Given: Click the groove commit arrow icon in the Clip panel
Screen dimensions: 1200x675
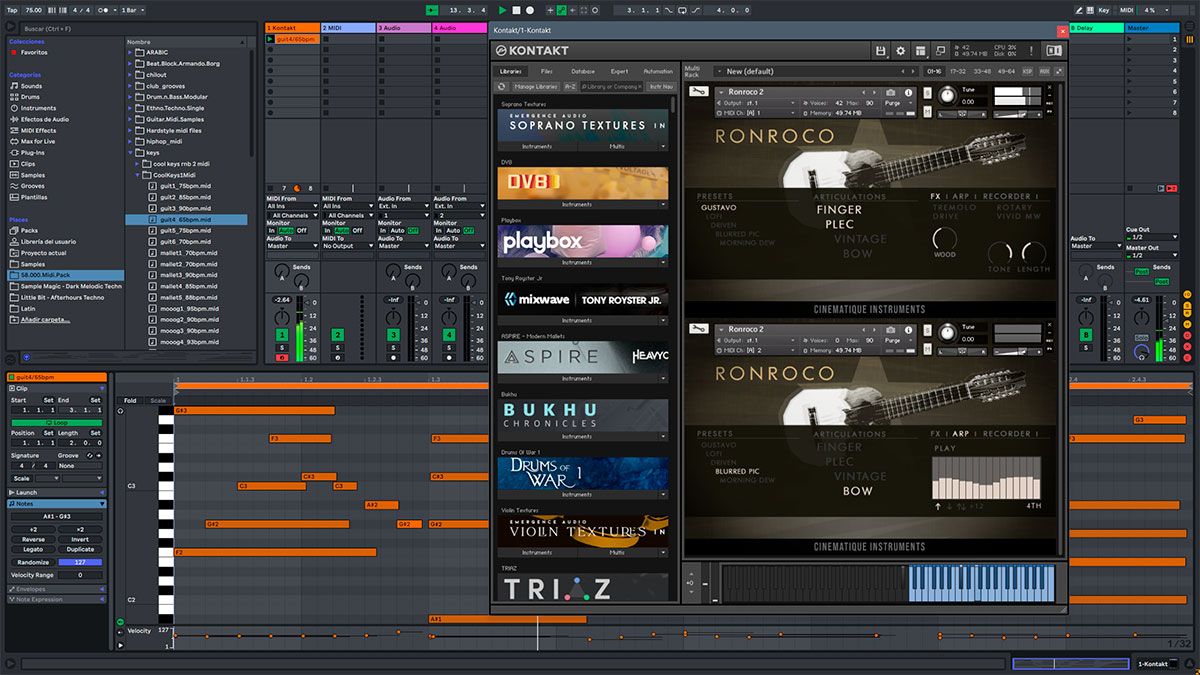Looking at the screenshot, I should pyautogui.click(x=99, y=455).
